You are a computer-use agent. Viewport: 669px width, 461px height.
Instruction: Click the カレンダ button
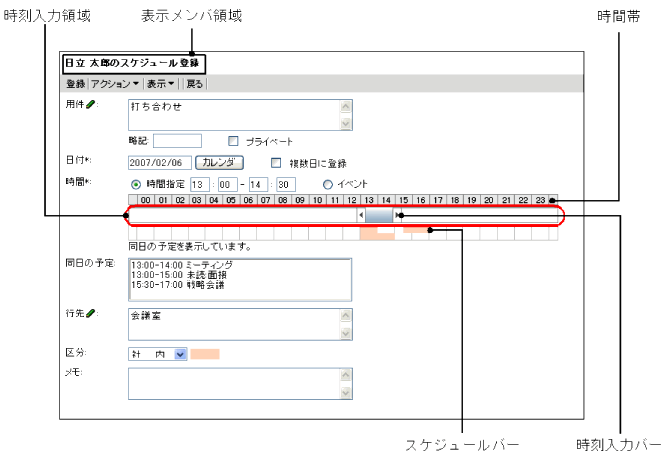click(219, 162)
